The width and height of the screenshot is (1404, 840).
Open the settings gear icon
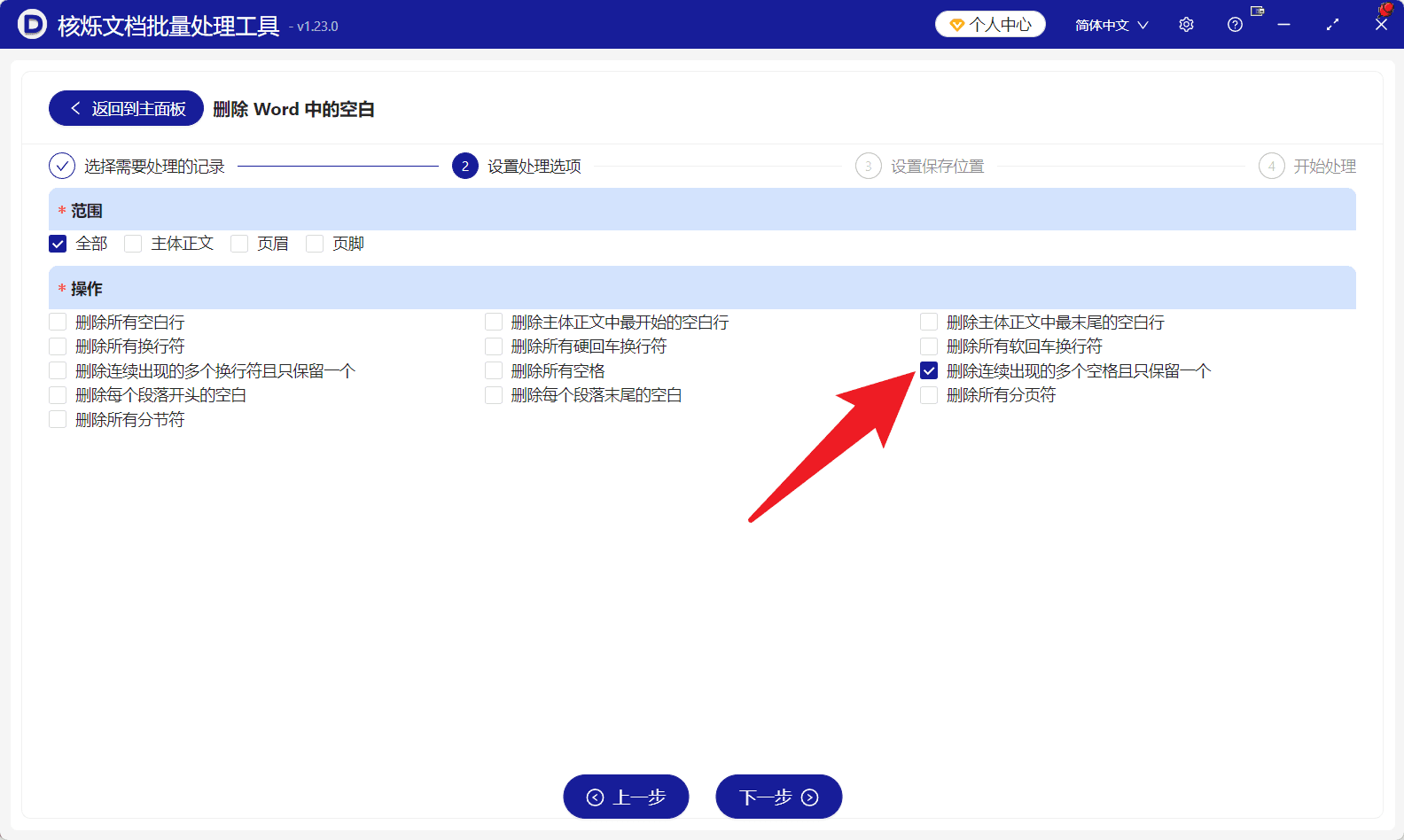coord(1186,25)
